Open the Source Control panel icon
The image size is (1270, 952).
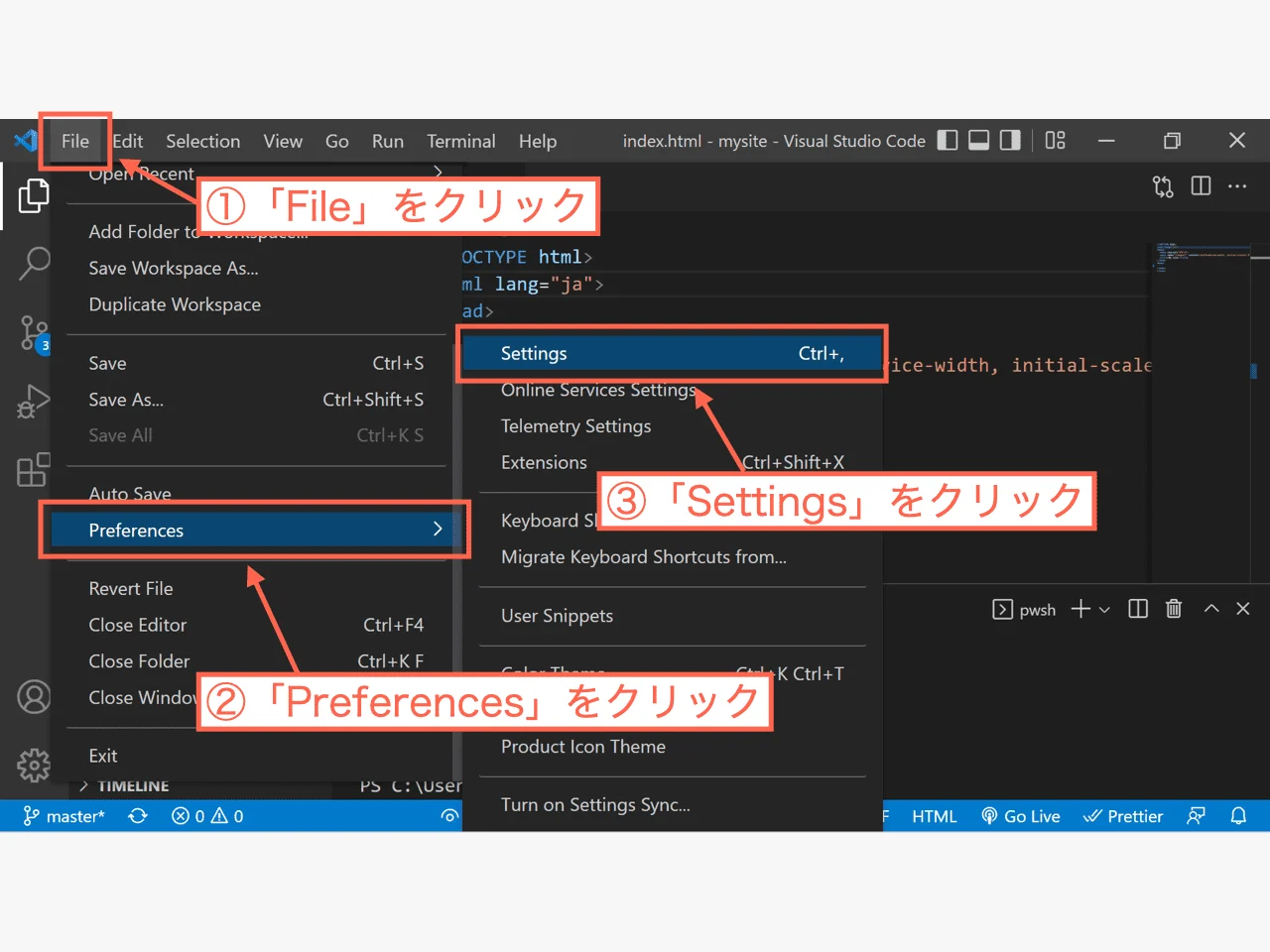point(34,333)
